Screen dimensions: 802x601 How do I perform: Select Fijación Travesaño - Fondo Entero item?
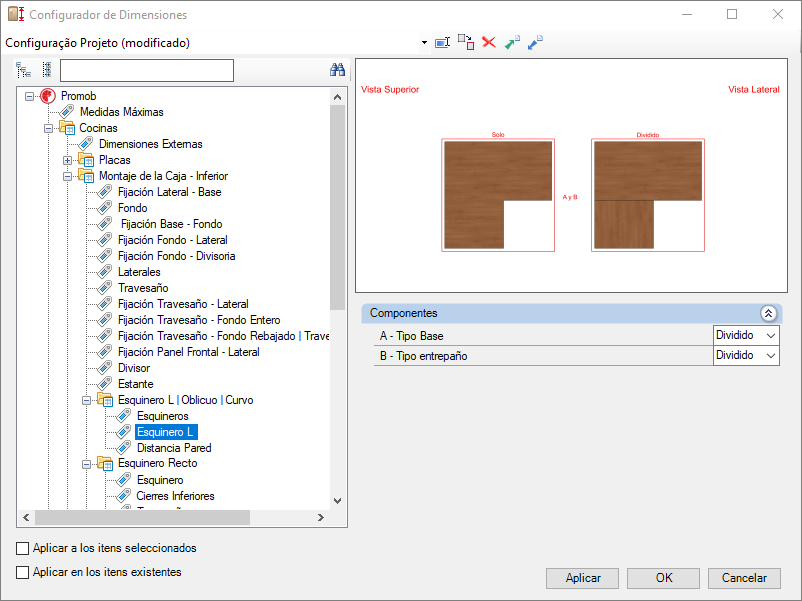pyautogui.click(x=199, y=320)
